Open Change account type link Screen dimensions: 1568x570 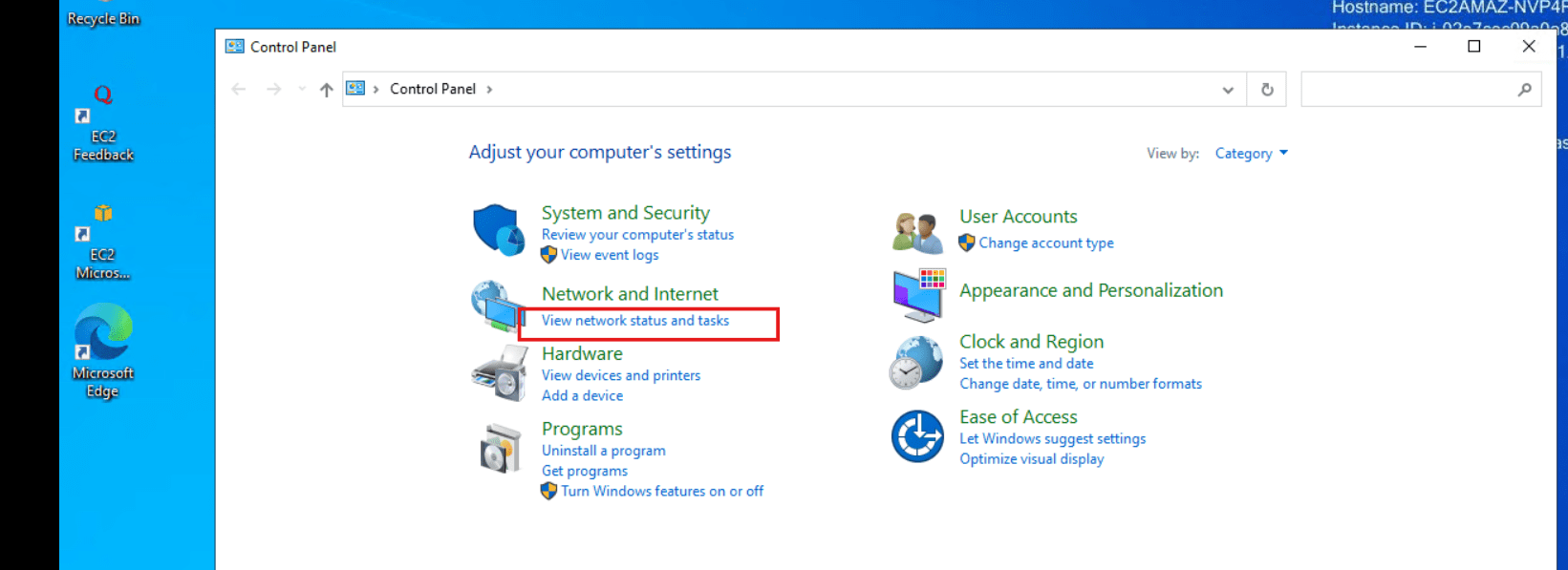click(1046, 243)
